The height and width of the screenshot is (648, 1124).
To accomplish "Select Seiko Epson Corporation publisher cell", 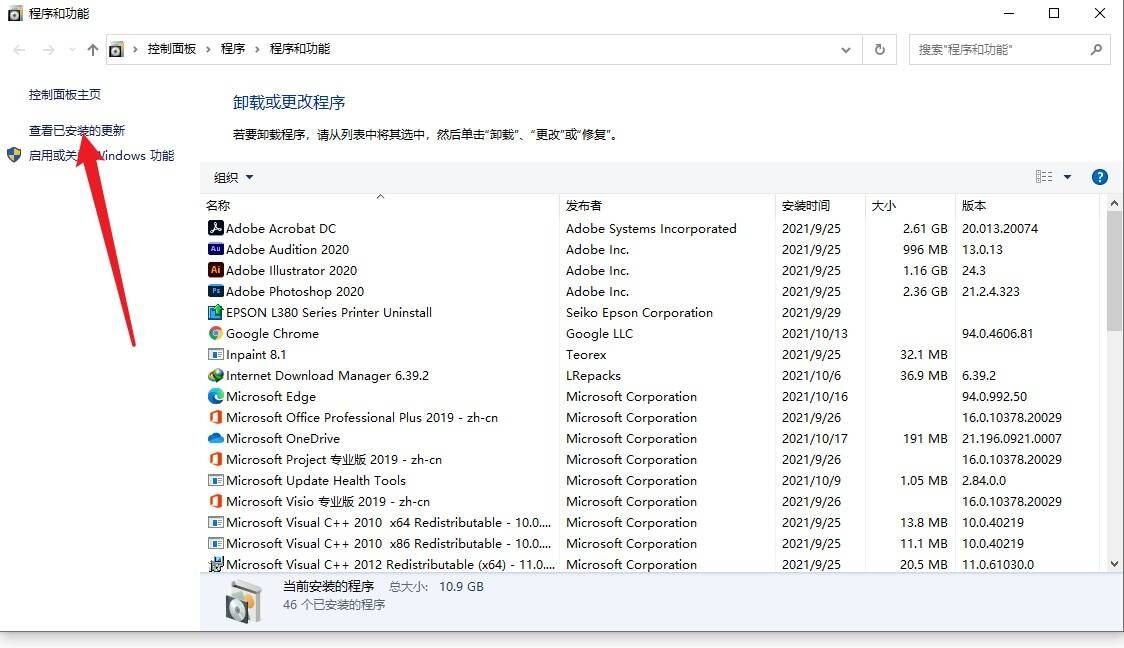I will click(x=639, y=313).
